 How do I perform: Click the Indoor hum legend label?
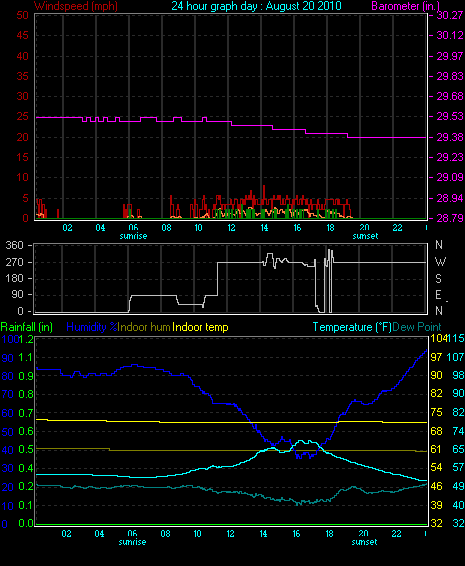144,327
